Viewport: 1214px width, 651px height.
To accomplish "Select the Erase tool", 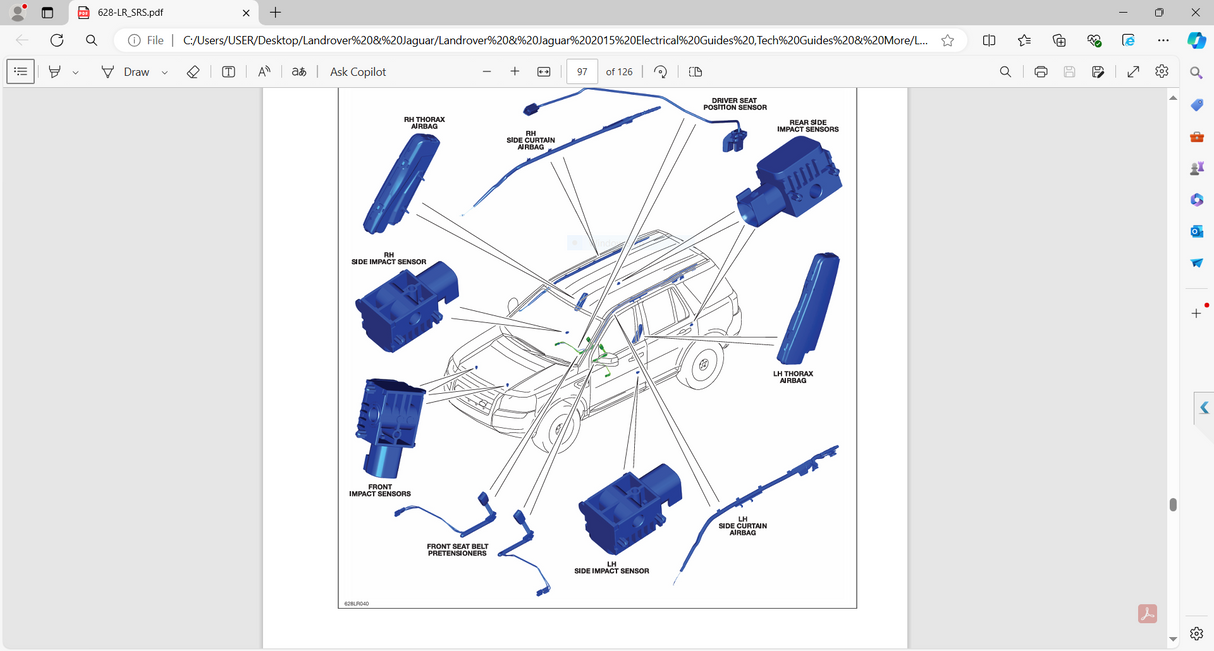I will (192, 71).
